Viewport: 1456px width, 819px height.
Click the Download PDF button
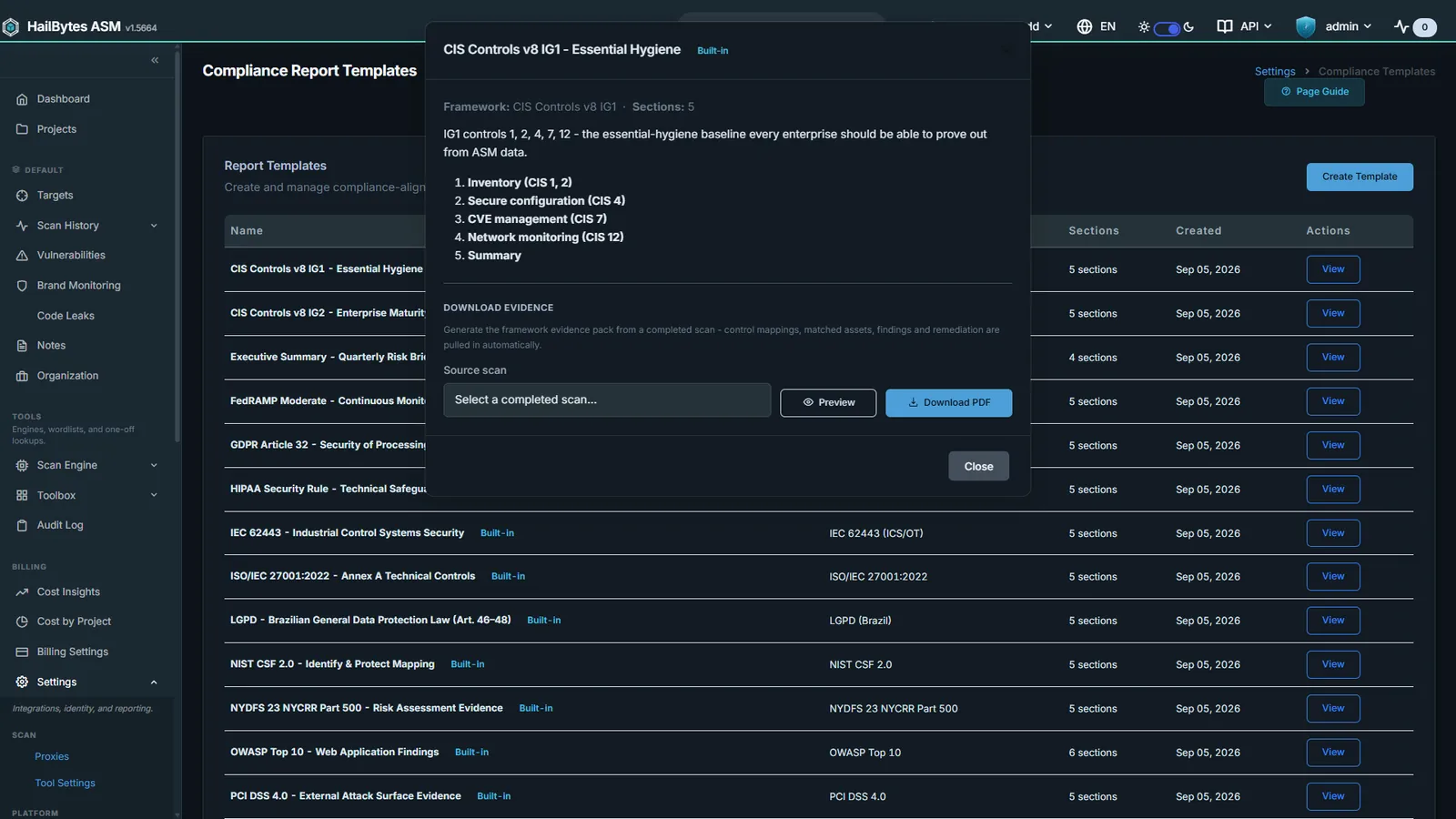click(x=948, y=403)
